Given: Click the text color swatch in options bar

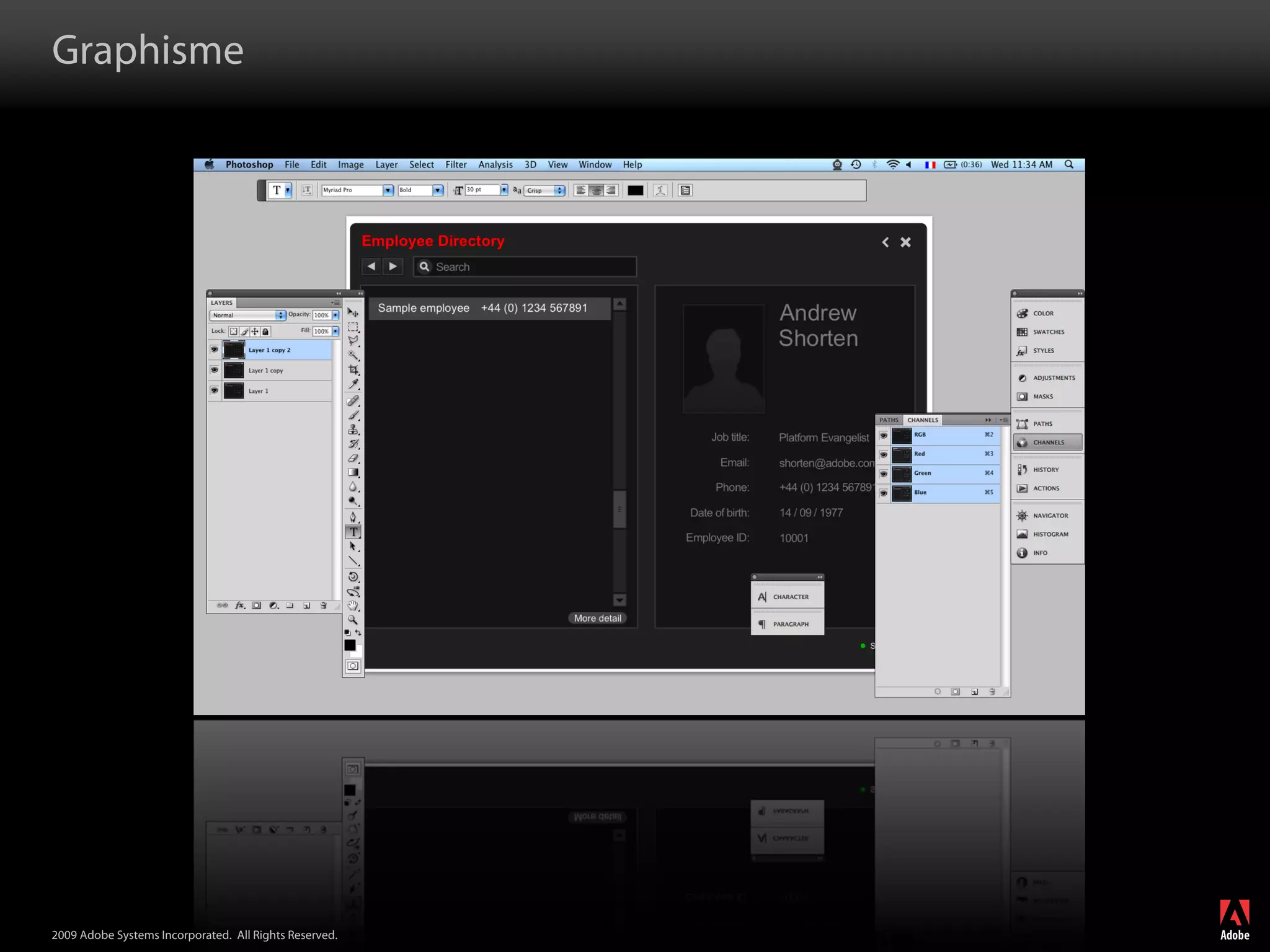Looking at the screenshot, I should (x=635, y=190).
